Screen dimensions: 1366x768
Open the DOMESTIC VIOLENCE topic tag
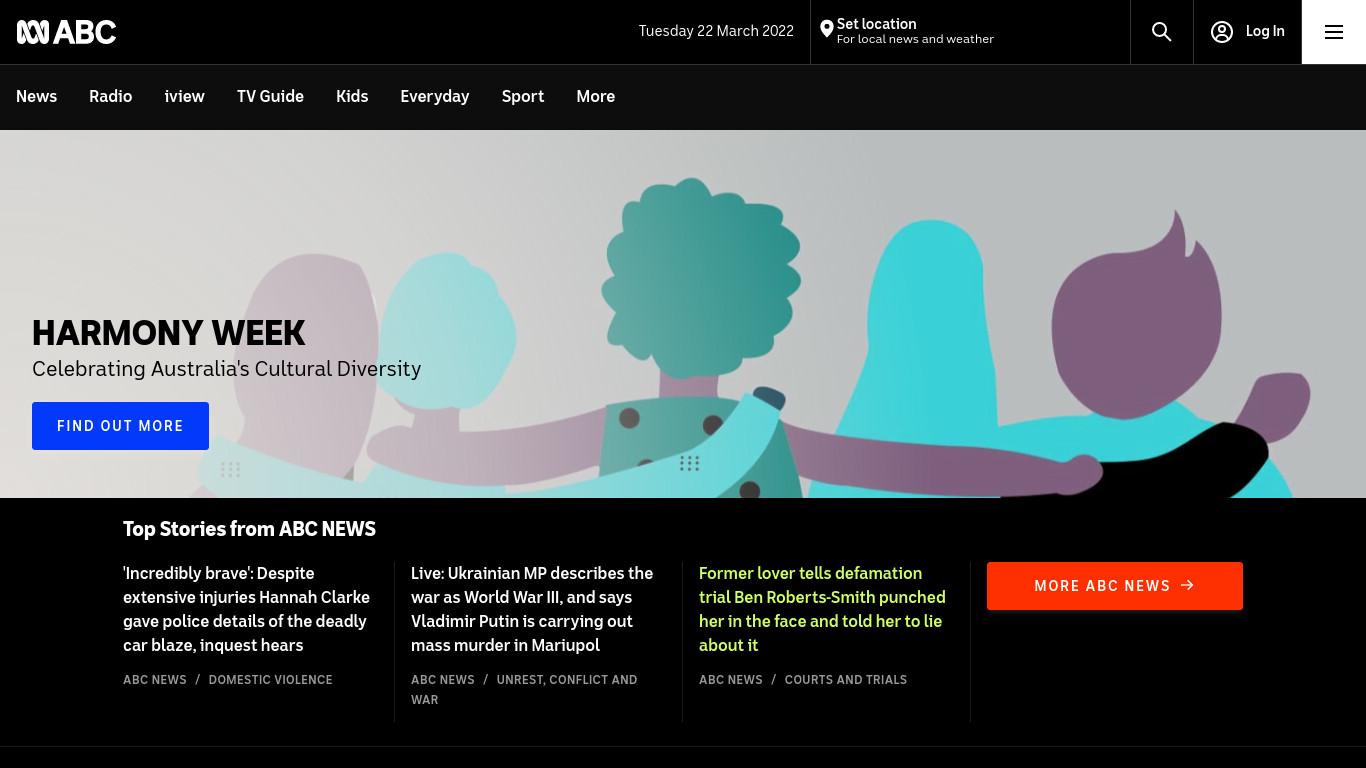coord(270,680)
